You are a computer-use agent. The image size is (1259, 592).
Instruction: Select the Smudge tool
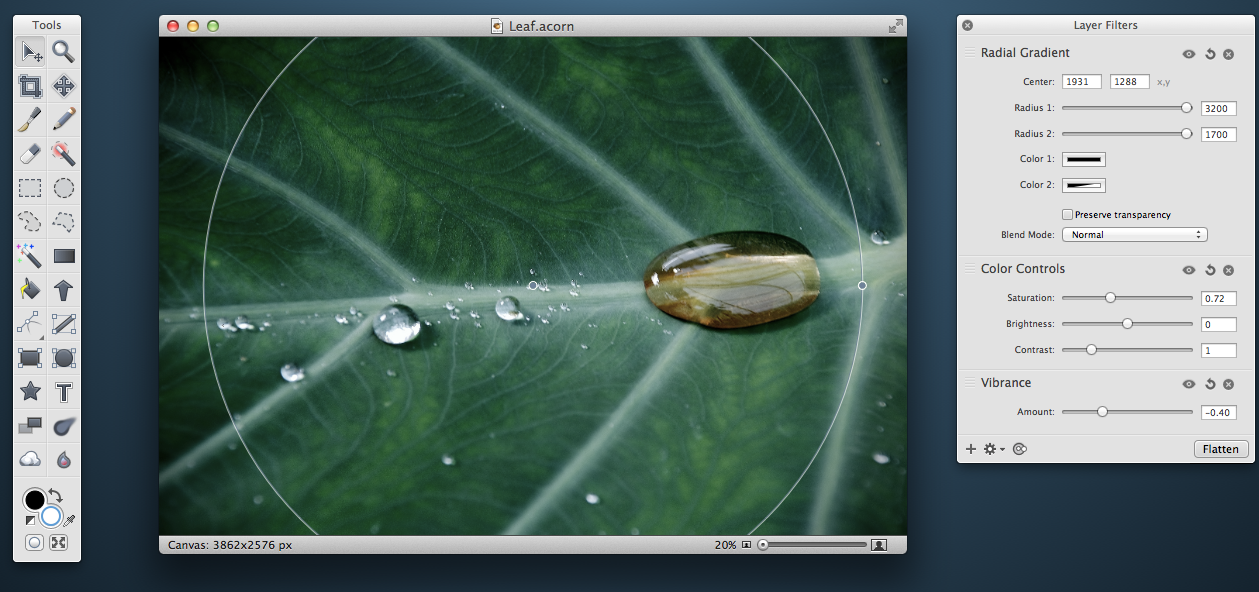[64, 426]
